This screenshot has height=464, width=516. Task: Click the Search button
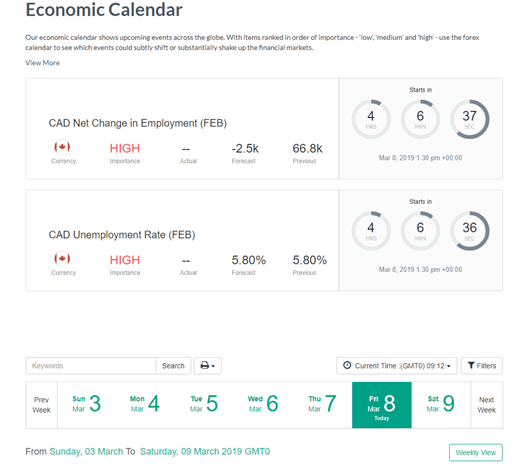point(173,366)
